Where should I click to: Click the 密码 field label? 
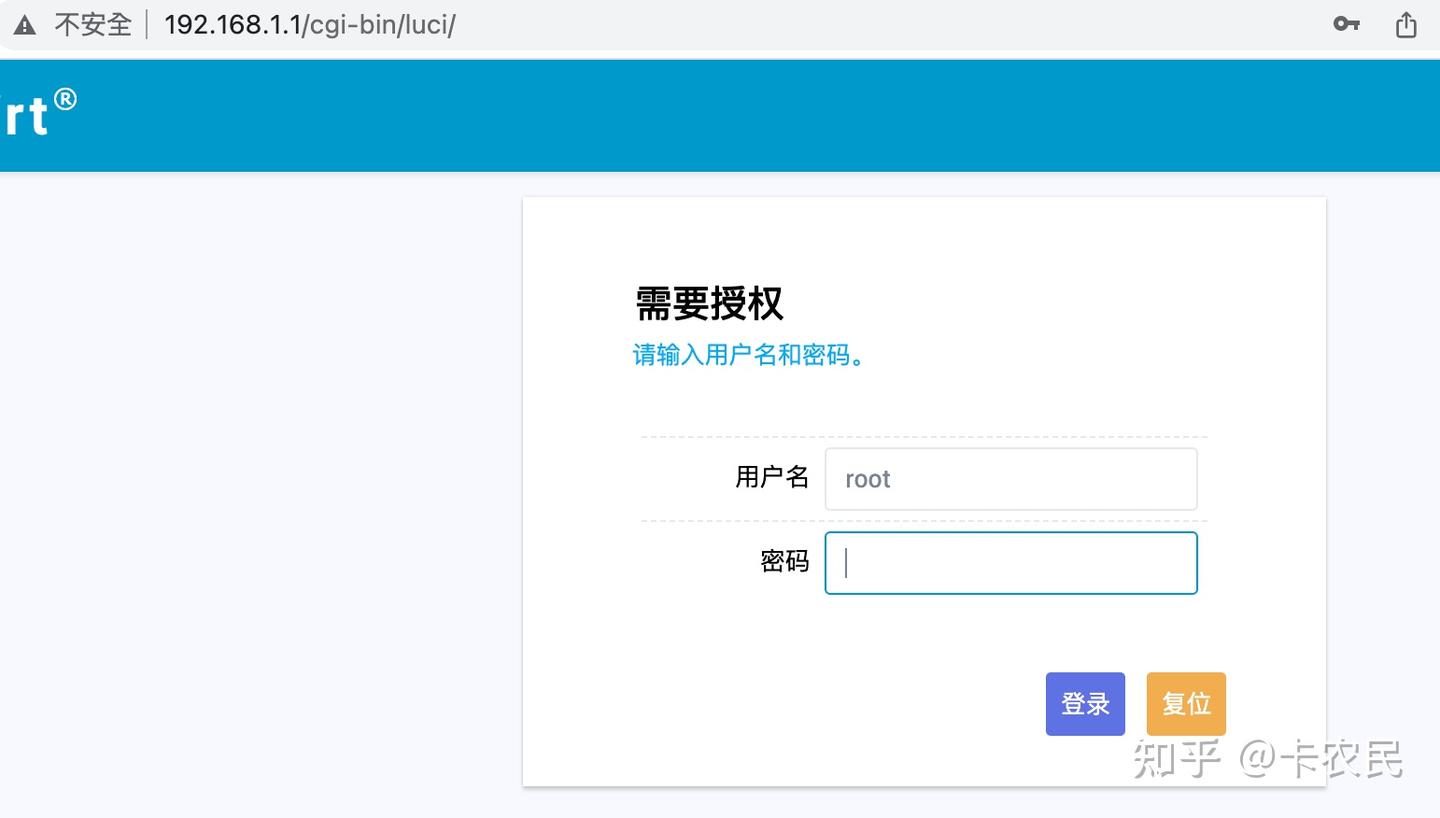click(x=784, y=562)
